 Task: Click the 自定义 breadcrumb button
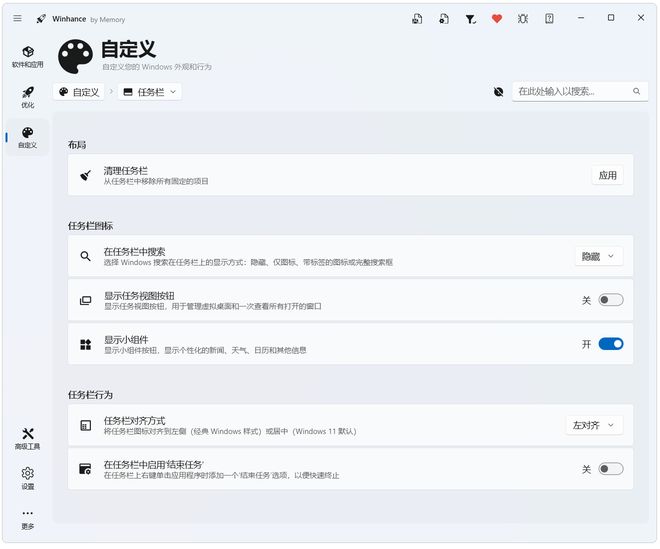[x=79, y=92]
